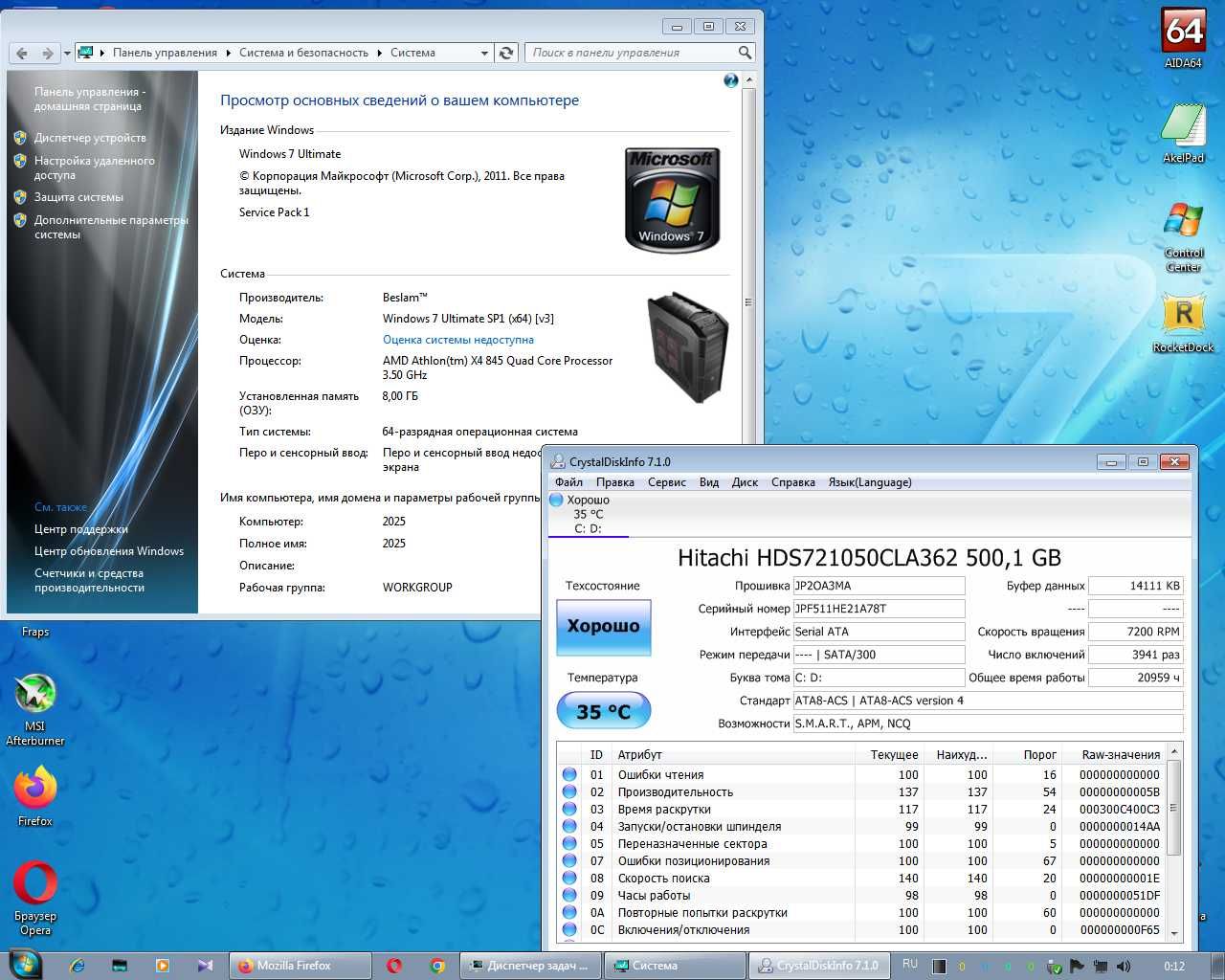Go to Панель управления домашняя страница
1225x980 pixels.
88,99
